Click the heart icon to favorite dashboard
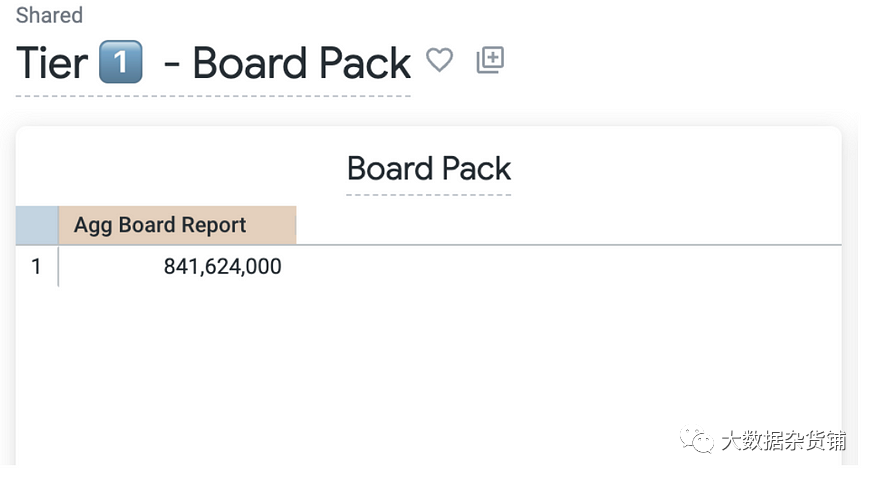 click(439, 60)
